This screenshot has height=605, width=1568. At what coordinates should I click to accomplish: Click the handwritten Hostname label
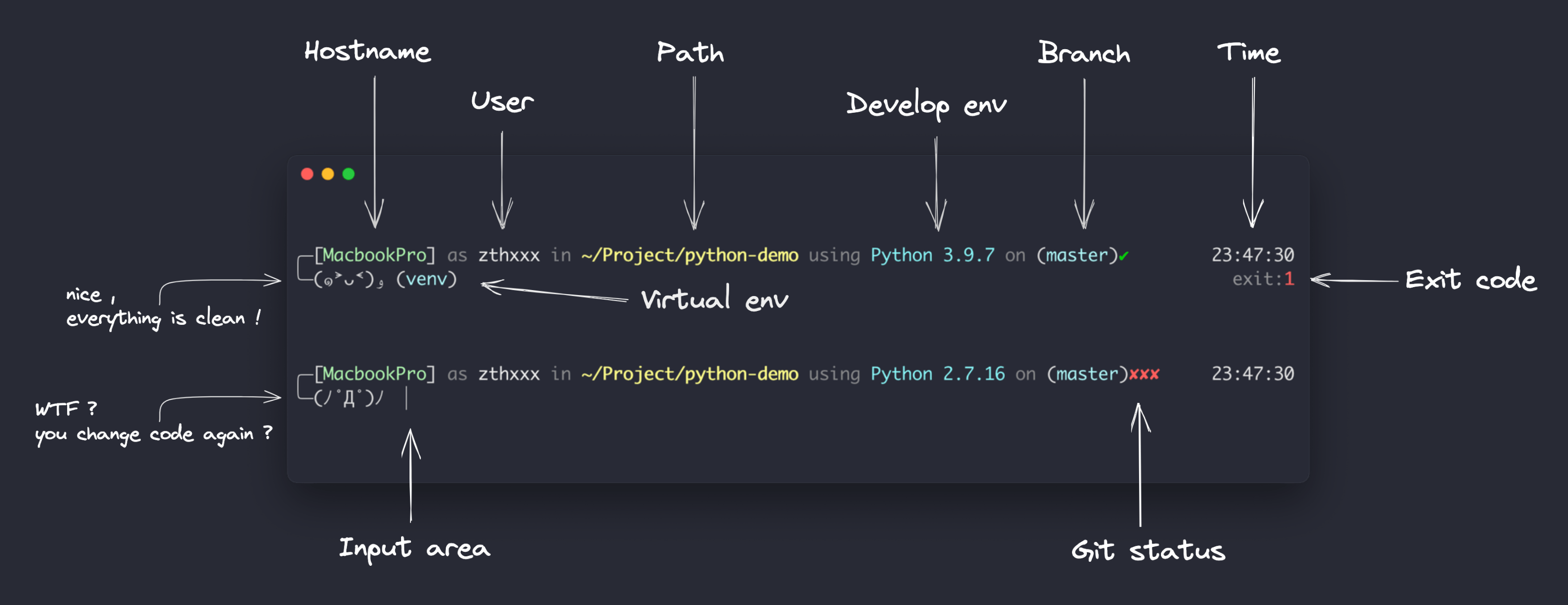point(368,52)
